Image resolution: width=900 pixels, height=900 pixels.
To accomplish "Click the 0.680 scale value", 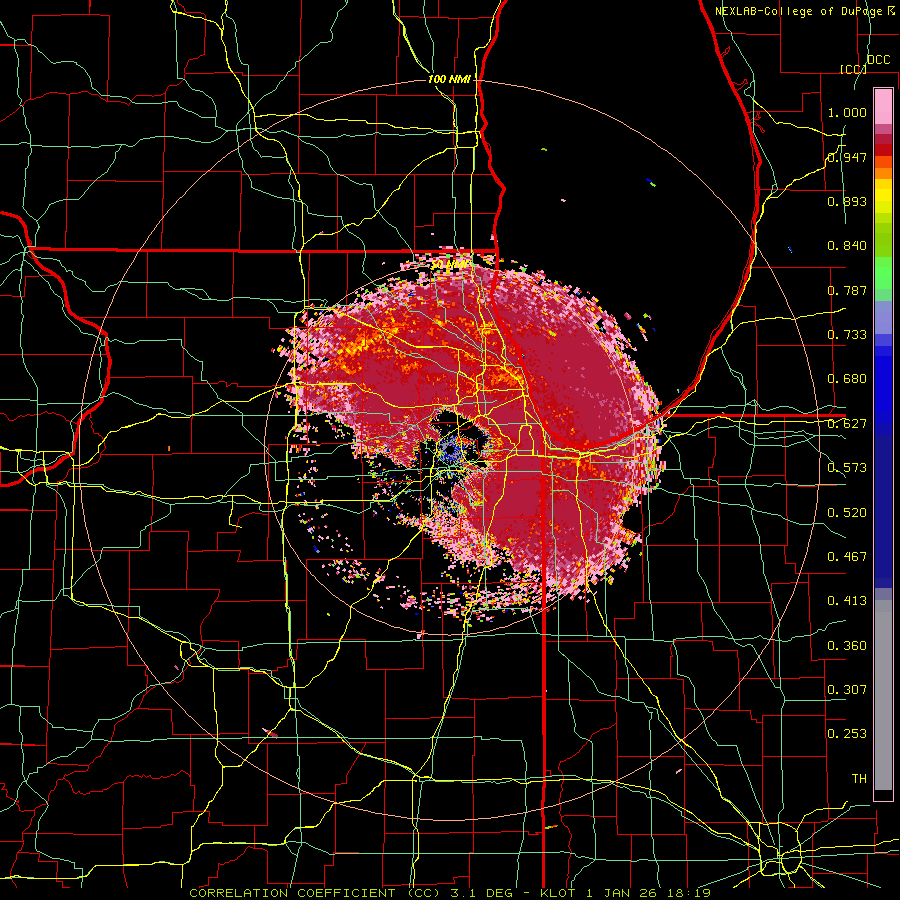I will coord(847,379).
